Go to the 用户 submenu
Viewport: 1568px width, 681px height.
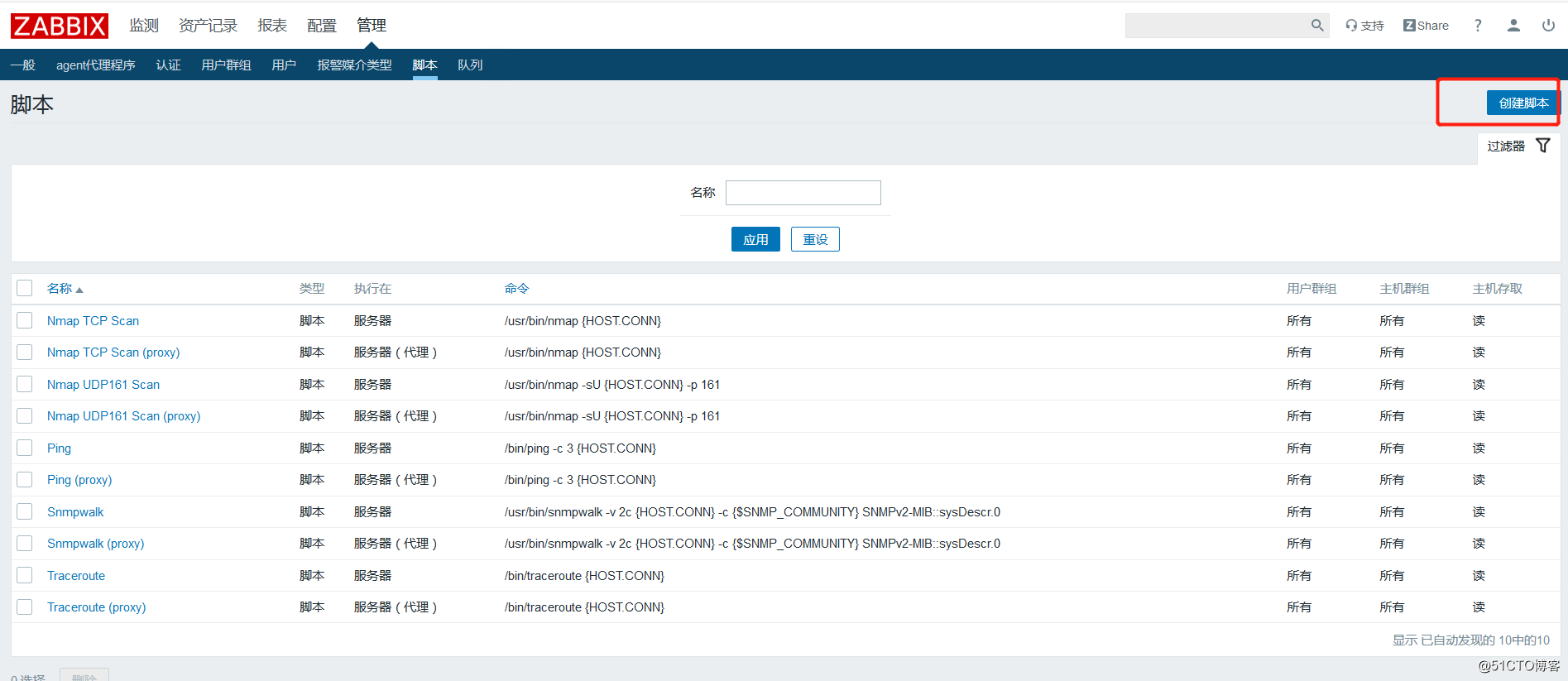click(x=284, y=65)
